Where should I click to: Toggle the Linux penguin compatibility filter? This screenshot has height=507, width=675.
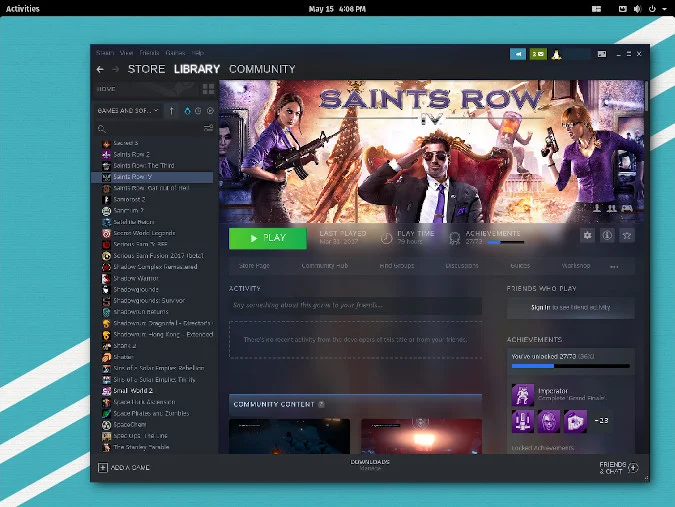[x=187, y=110]
